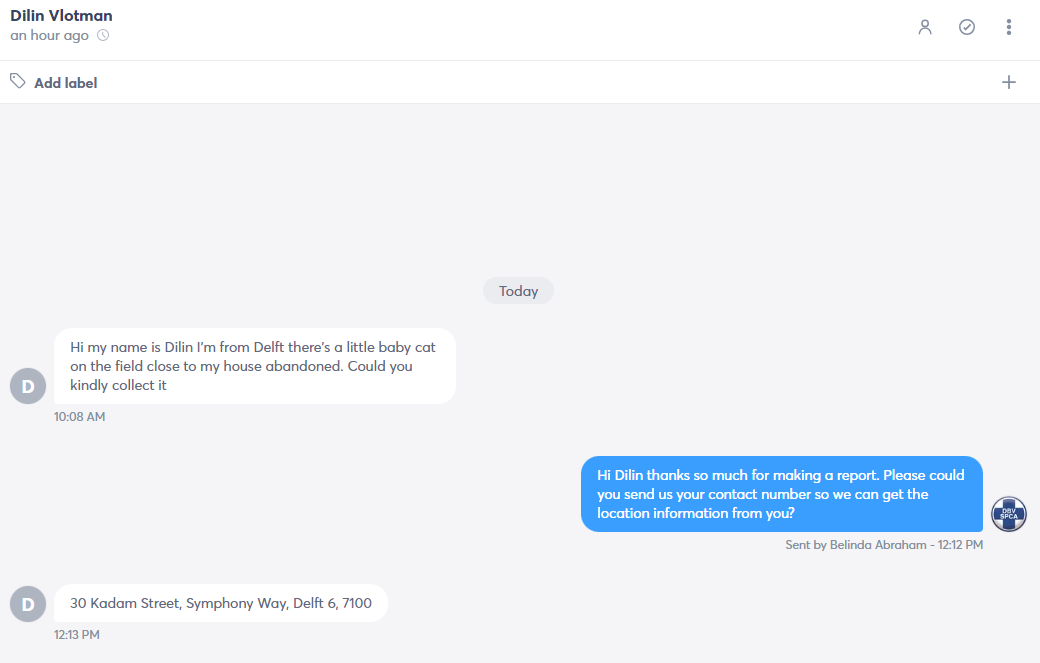Click the clock icon next to an hour ago
1040x663 pixels.
(x=103, y=35)
